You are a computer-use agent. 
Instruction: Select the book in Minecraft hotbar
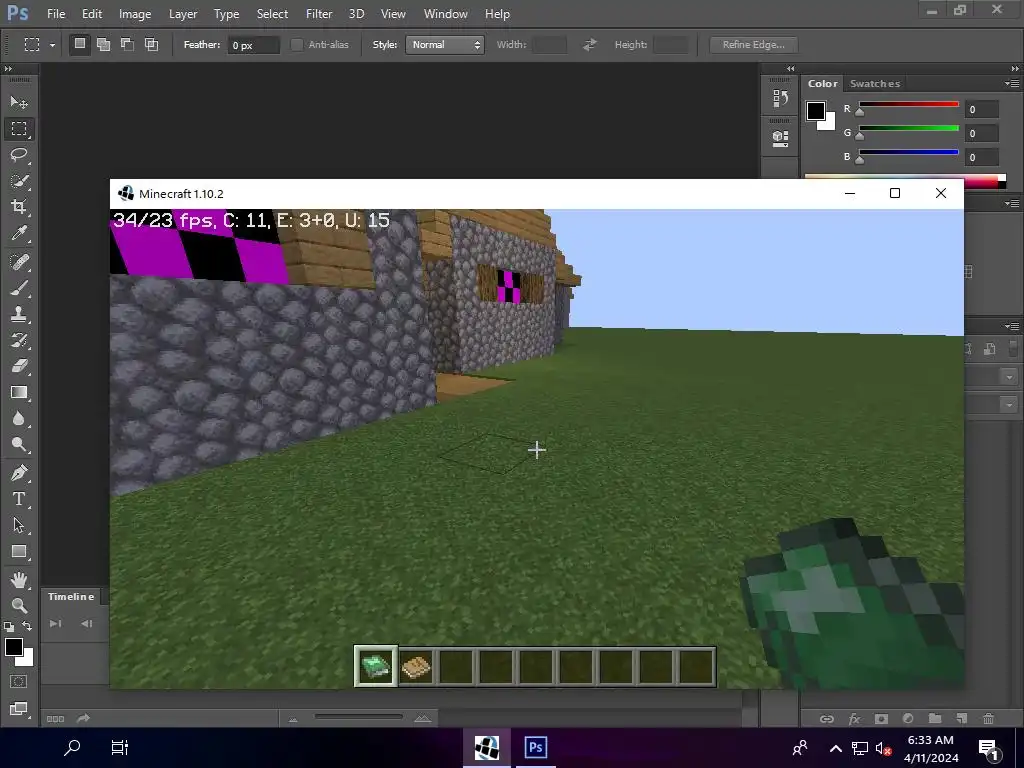tap(416, 667)
